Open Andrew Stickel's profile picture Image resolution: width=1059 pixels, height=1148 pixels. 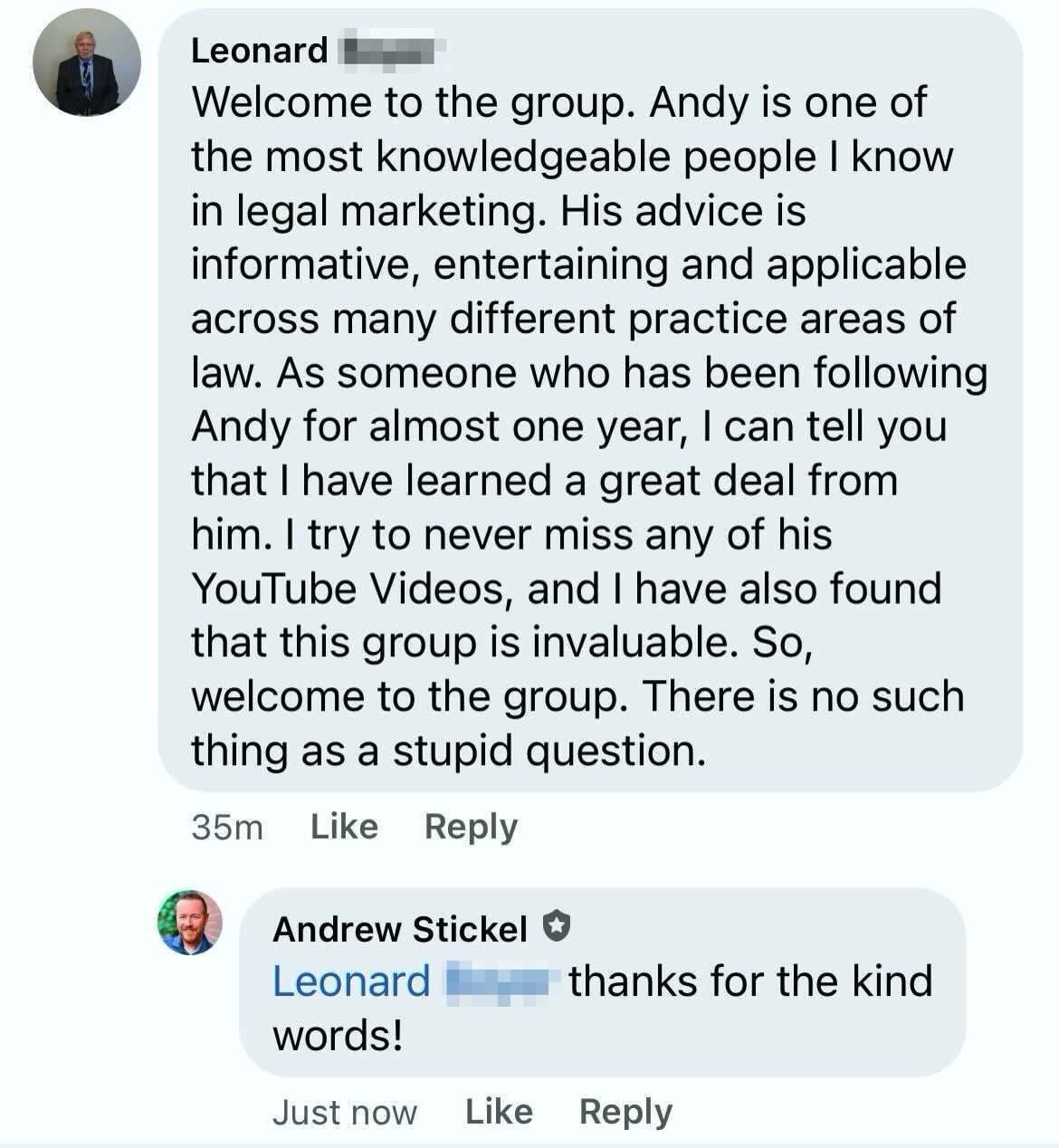click(190, 923)
